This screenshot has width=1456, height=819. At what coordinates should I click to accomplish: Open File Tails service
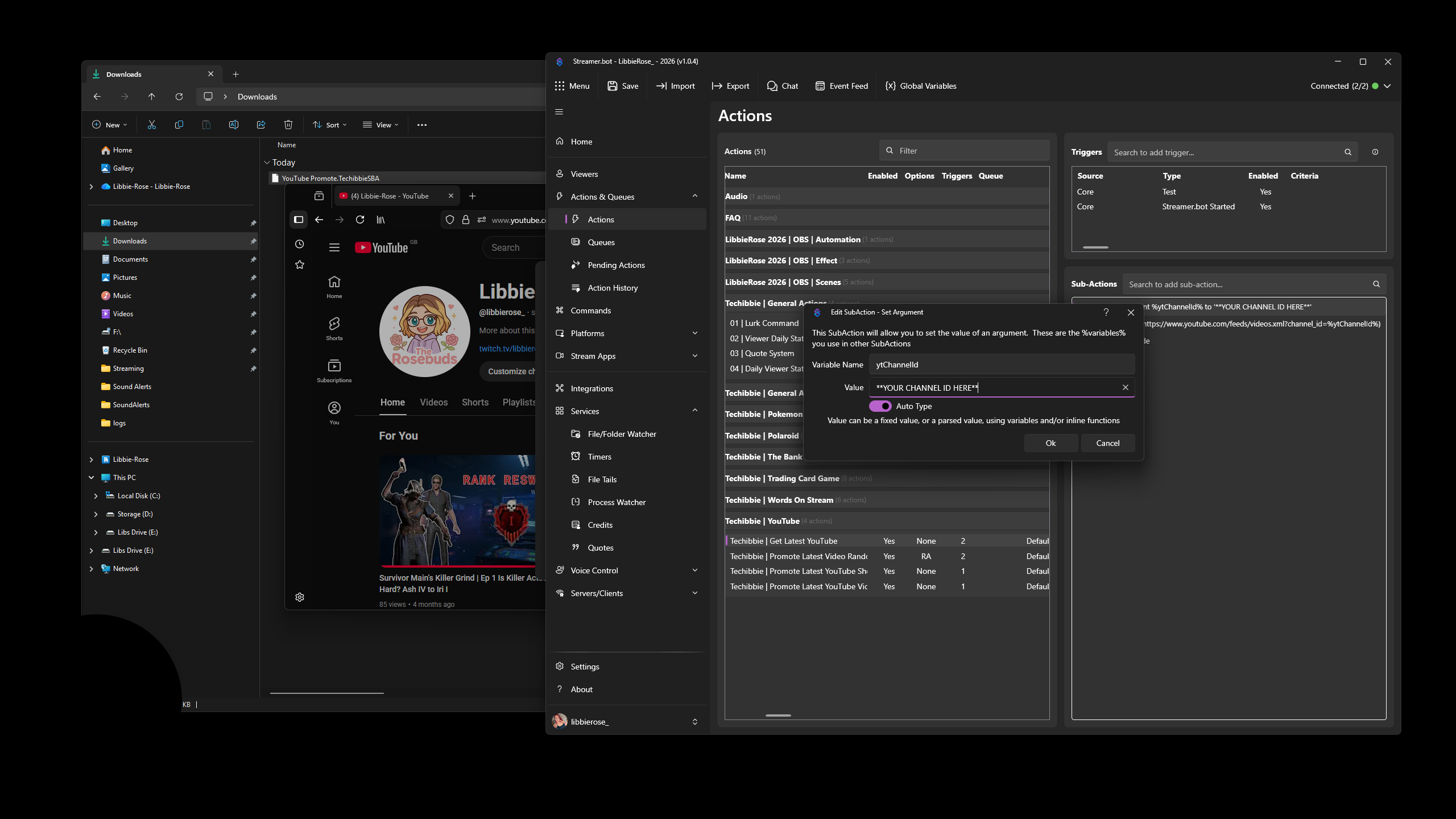tap(627, 479)
